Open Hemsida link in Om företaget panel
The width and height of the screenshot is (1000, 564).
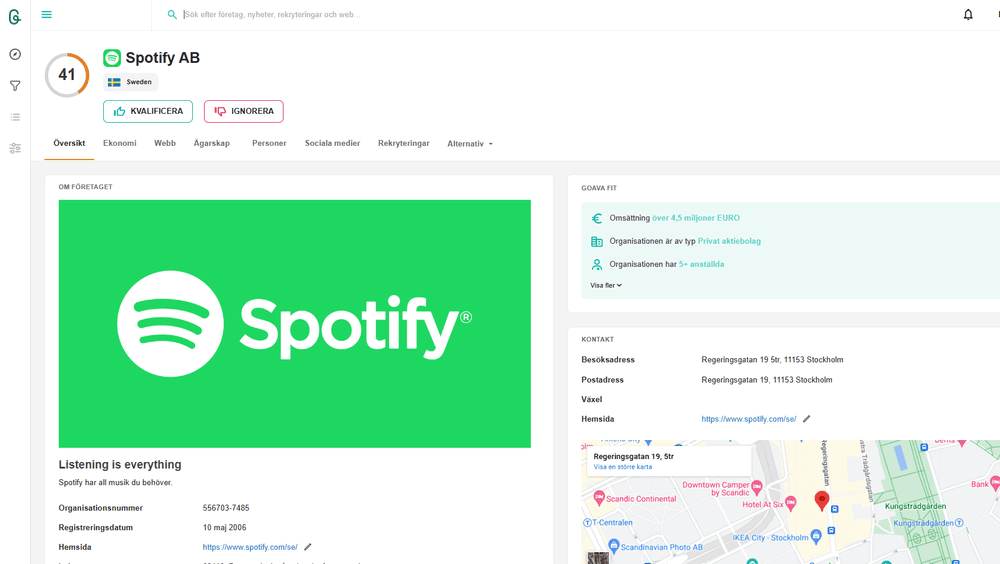pos(250,547)
